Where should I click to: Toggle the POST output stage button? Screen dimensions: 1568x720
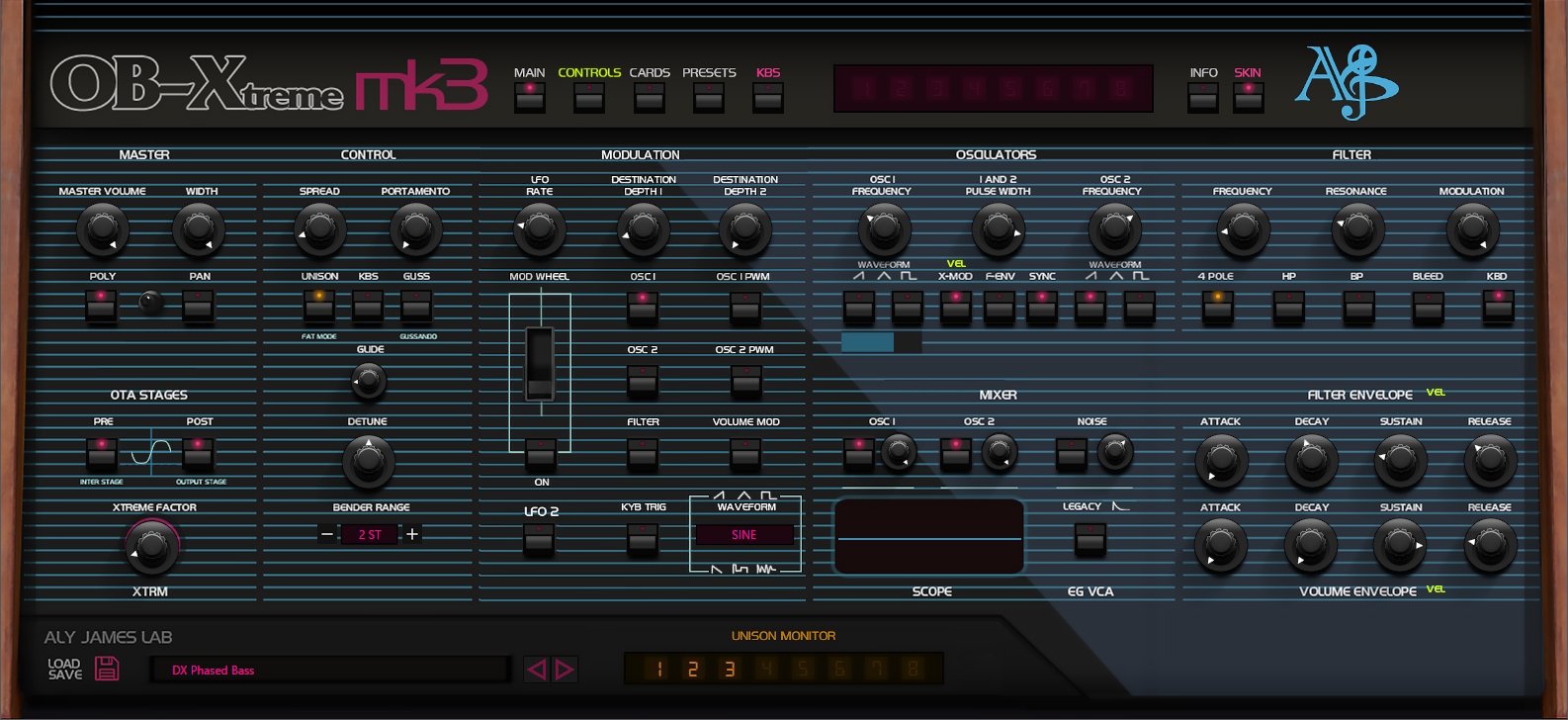(x=198, y=454)
